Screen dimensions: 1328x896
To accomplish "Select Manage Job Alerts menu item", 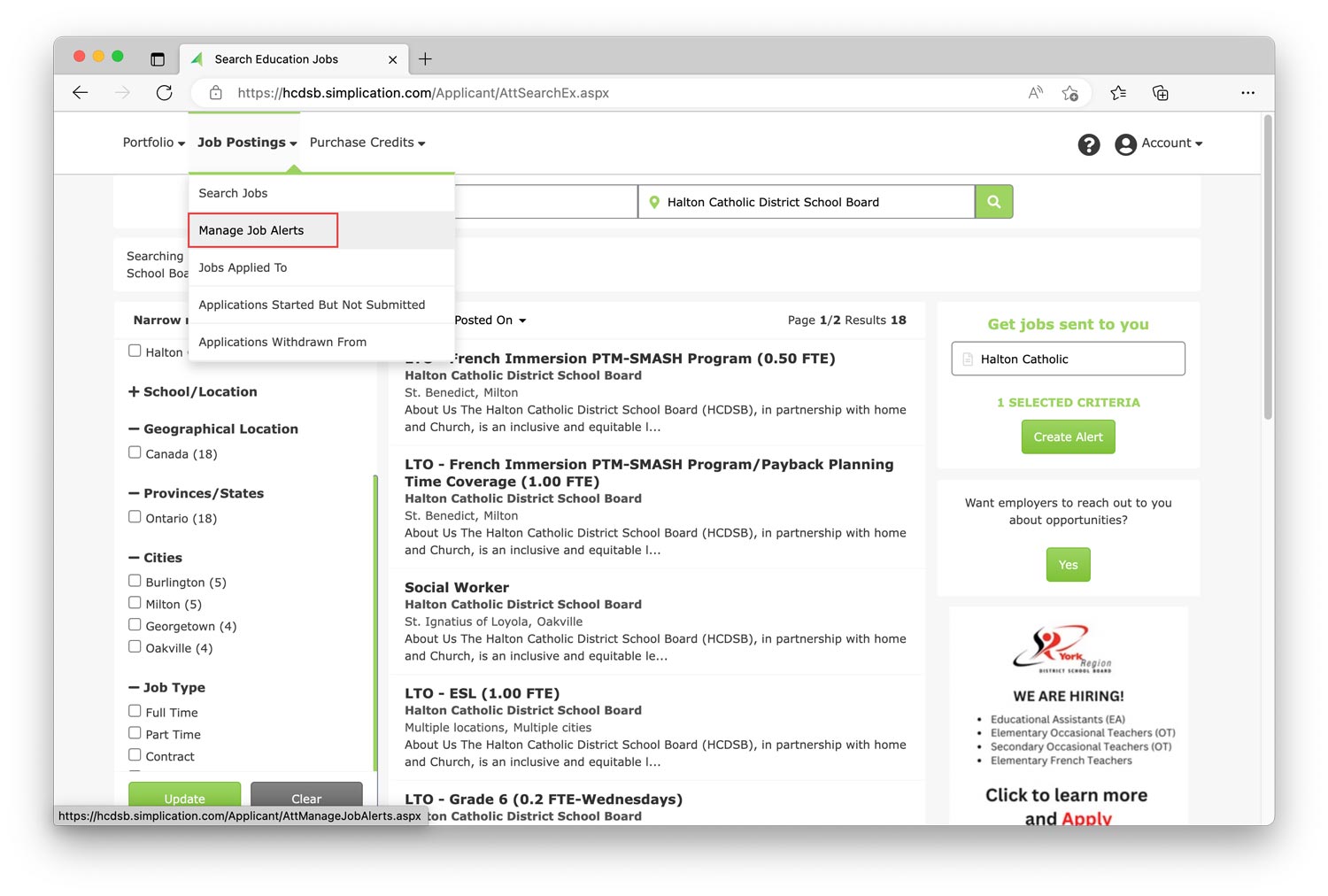I will coord(251,230).
